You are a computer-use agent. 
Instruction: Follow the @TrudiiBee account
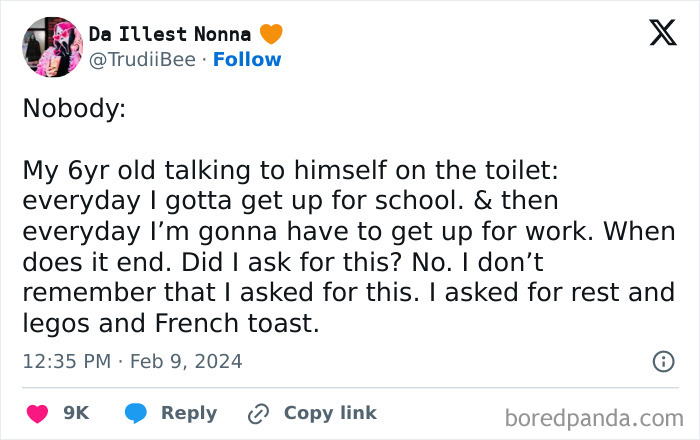point(248,60)
